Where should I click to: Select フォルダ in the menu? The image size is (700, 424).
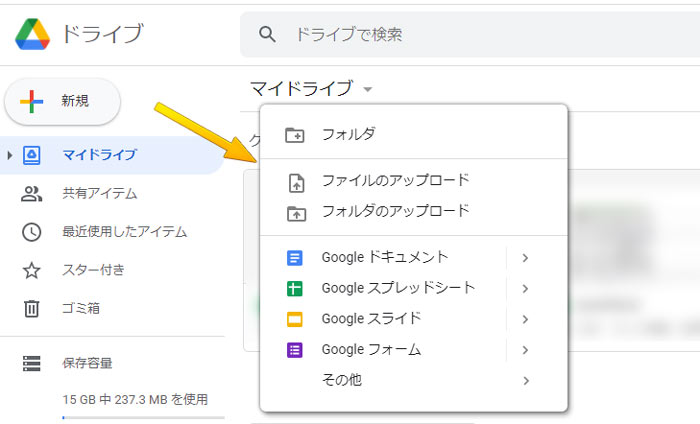click(413, 134)
